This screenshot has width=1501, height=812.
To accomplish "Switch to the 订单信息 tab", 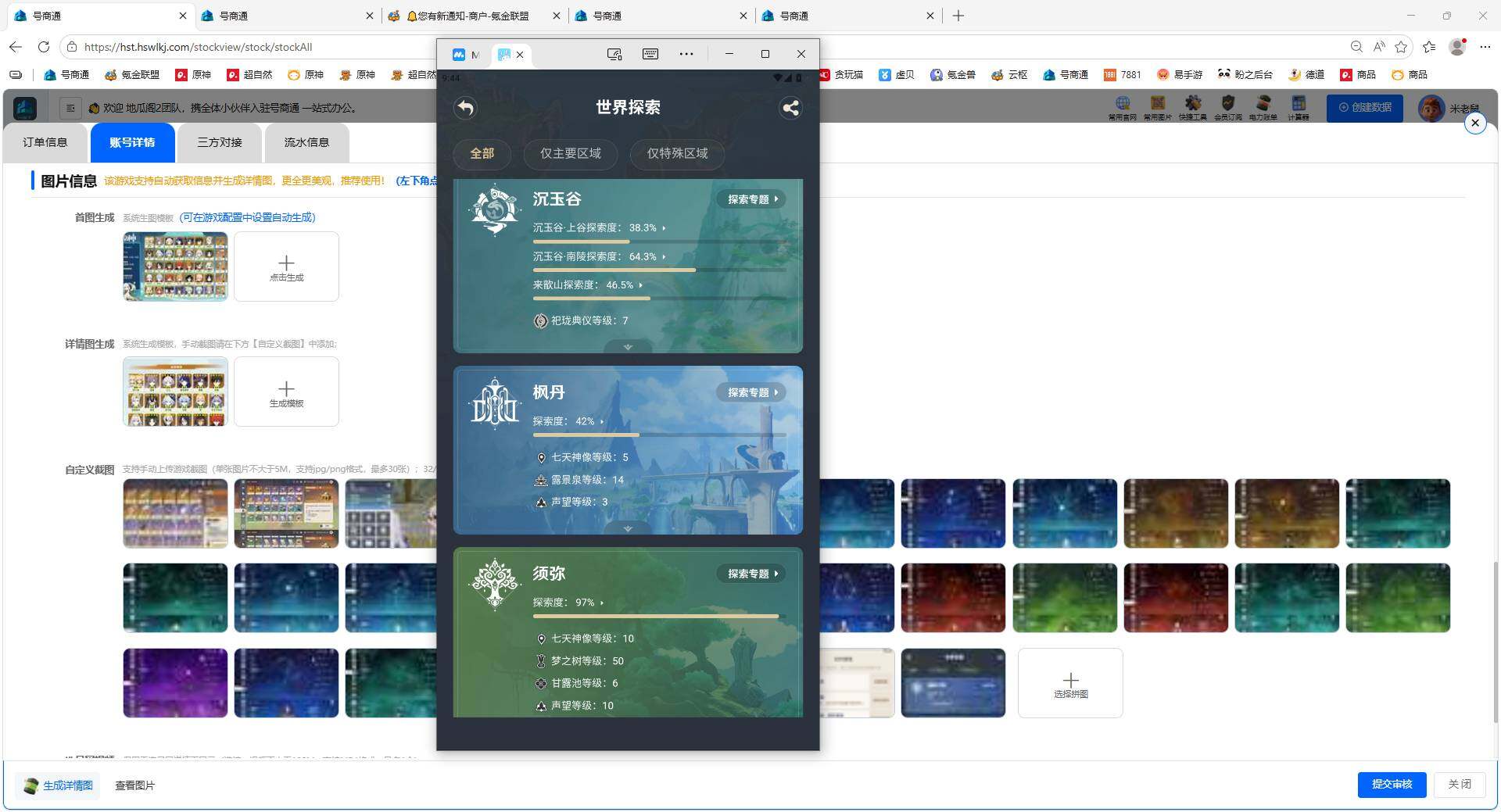I will (45, 142).
